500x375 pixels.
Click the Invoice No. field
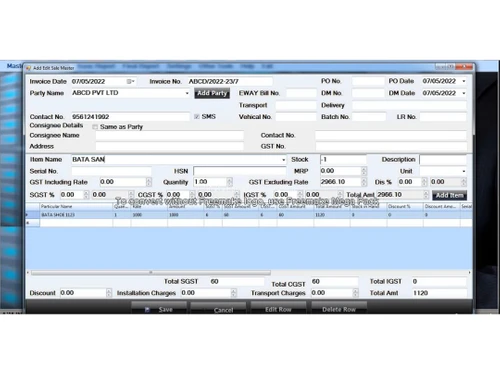(x=230, y=81)
